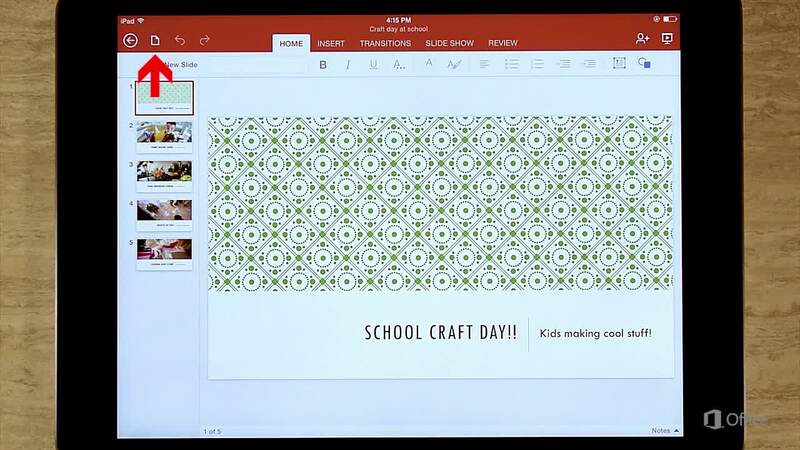Open the font formatting options

399,65
